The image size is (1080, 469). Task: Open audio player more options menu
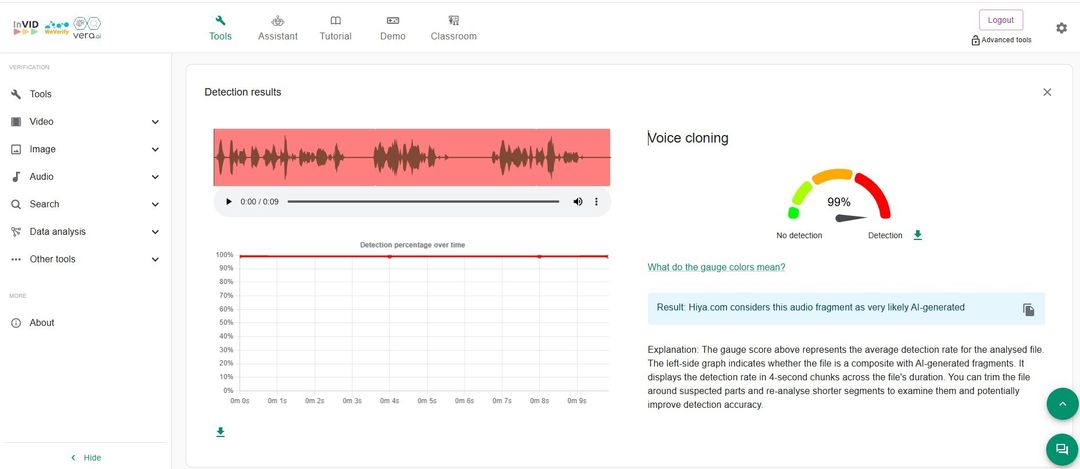coord(596,202)
